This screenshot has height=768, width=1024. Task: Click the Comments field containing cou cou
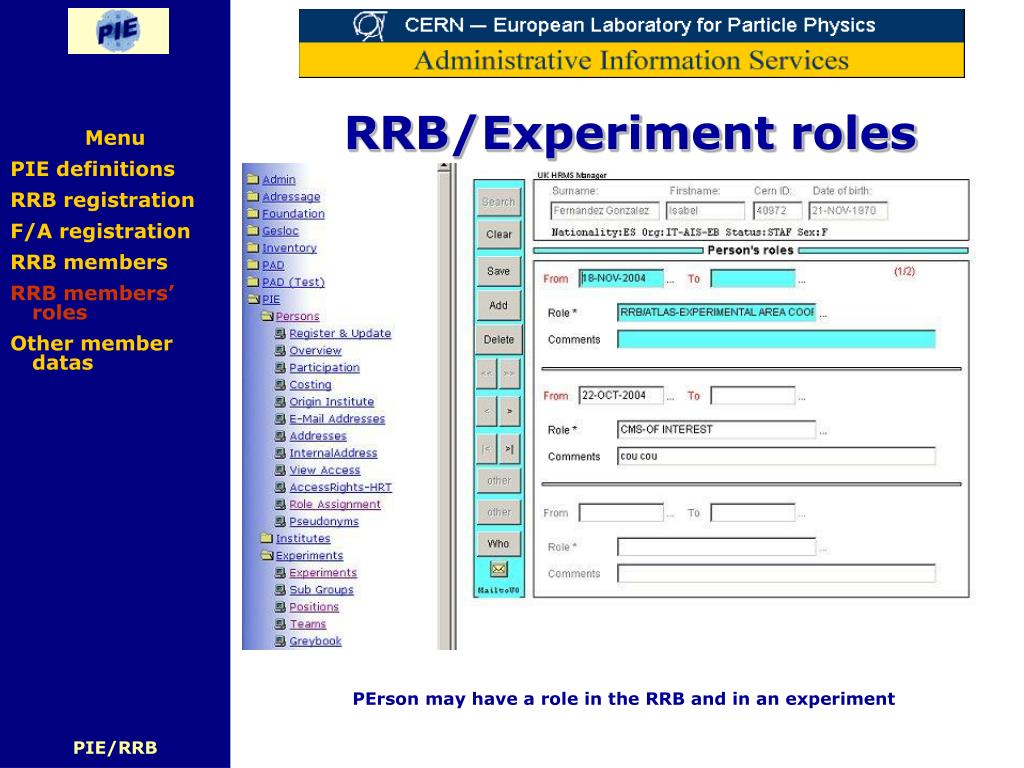point(776,456)
